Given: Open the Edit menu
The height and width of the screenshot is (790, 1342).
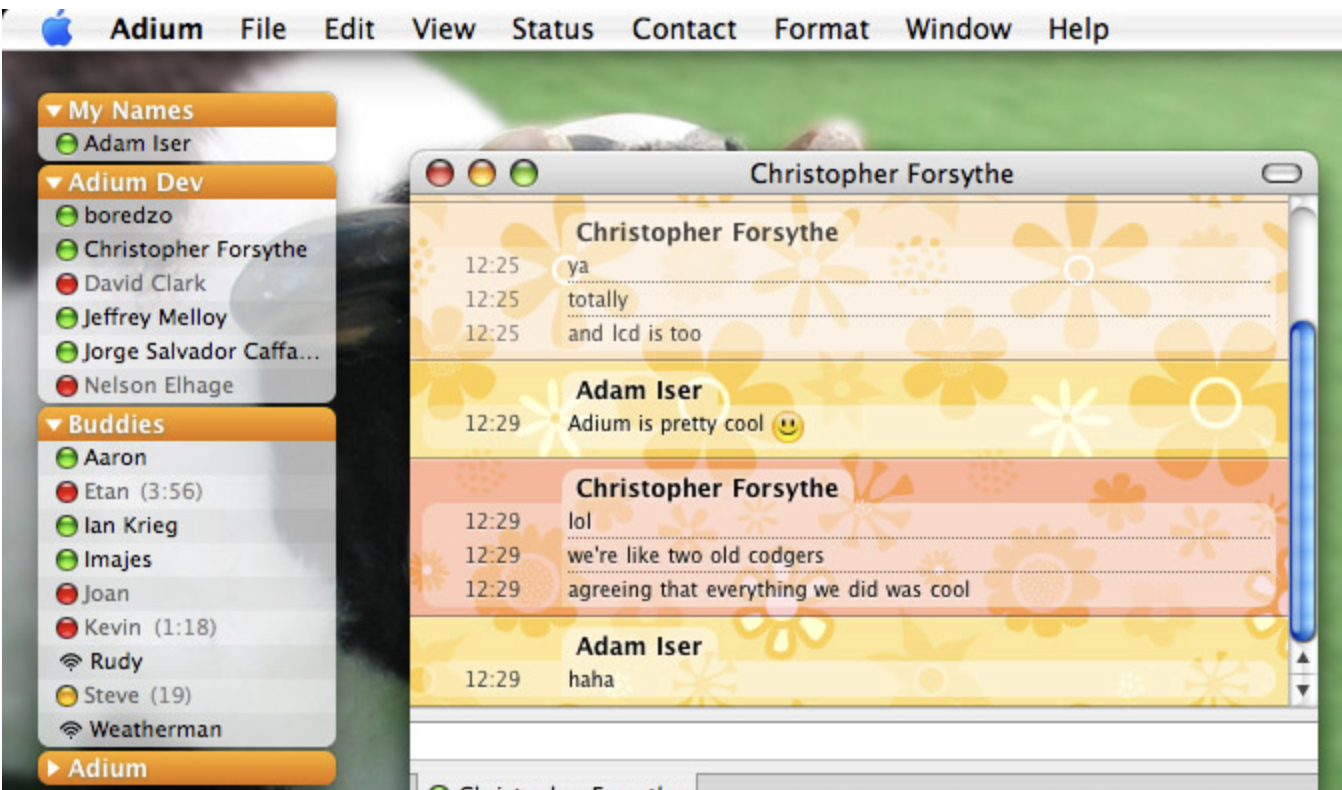Looking at the screenshot, I should pos(349,29).
